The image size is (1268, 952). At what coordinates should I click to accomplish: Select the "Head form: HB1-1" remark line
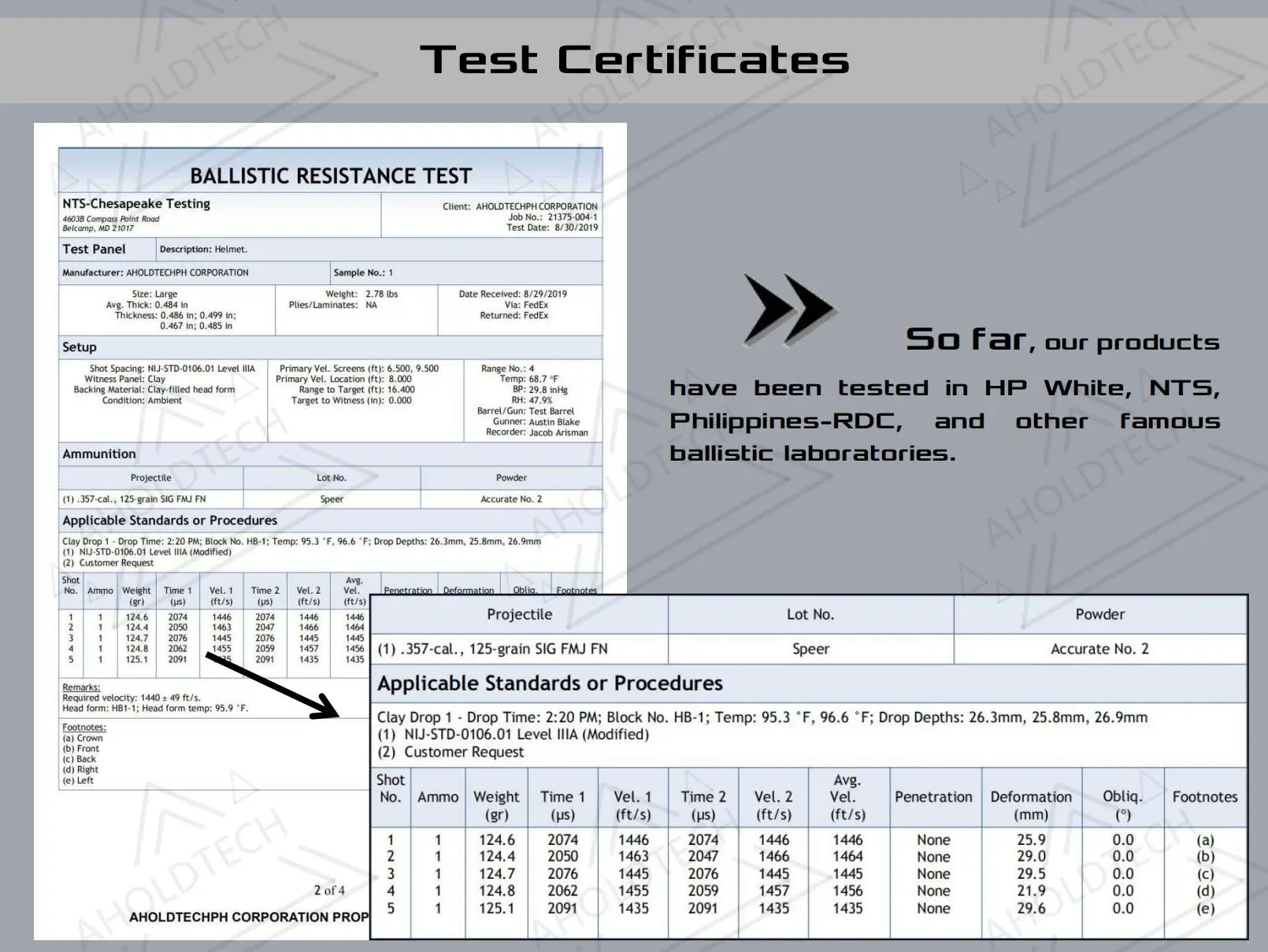pyautogui.click(x=155, y=708)
